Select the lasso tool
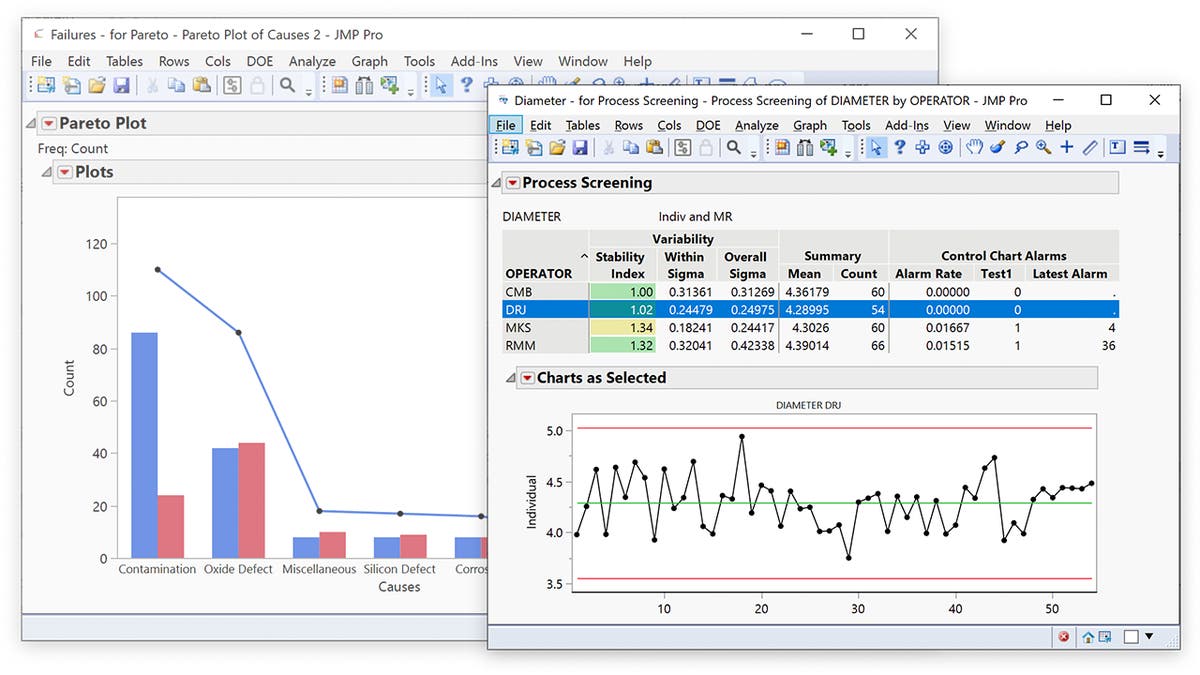1200x675 pixels. pyautogui.click(x=1020, y=148)
